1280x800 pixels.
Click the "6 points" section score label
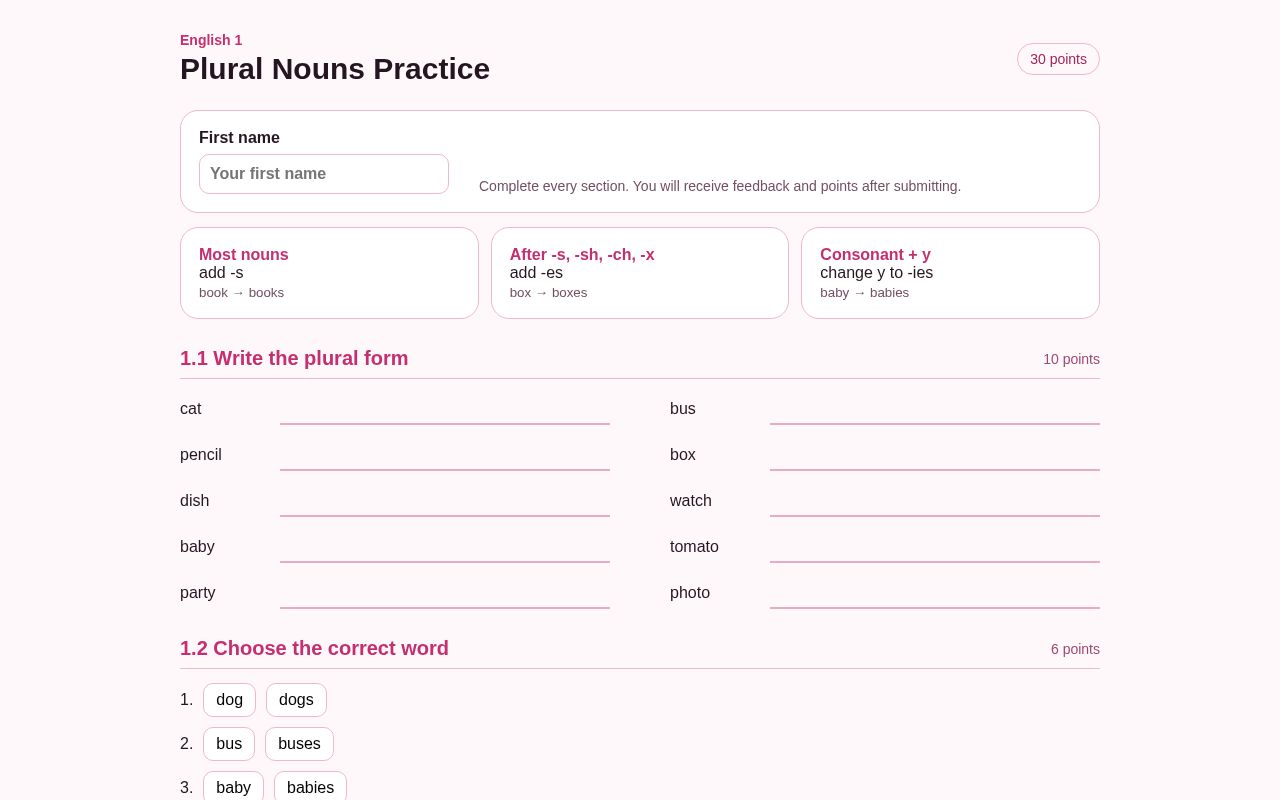[1075, 649]
